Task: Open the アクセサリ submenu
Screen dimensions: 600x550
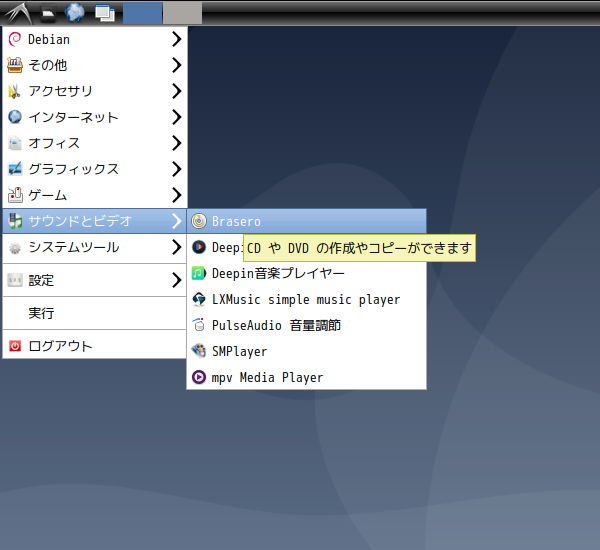Action: click(x=95, y=91)
